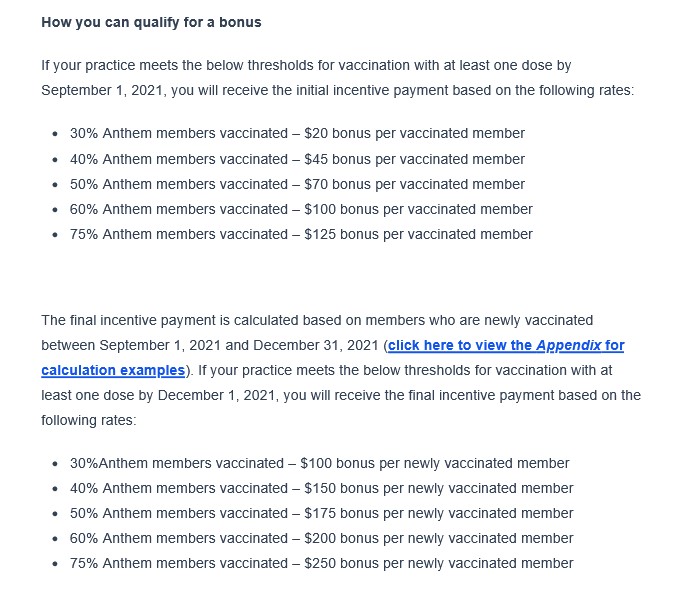
Task: Click the line beginning "between September 1, 2021"
Action: tap(210, 346)
